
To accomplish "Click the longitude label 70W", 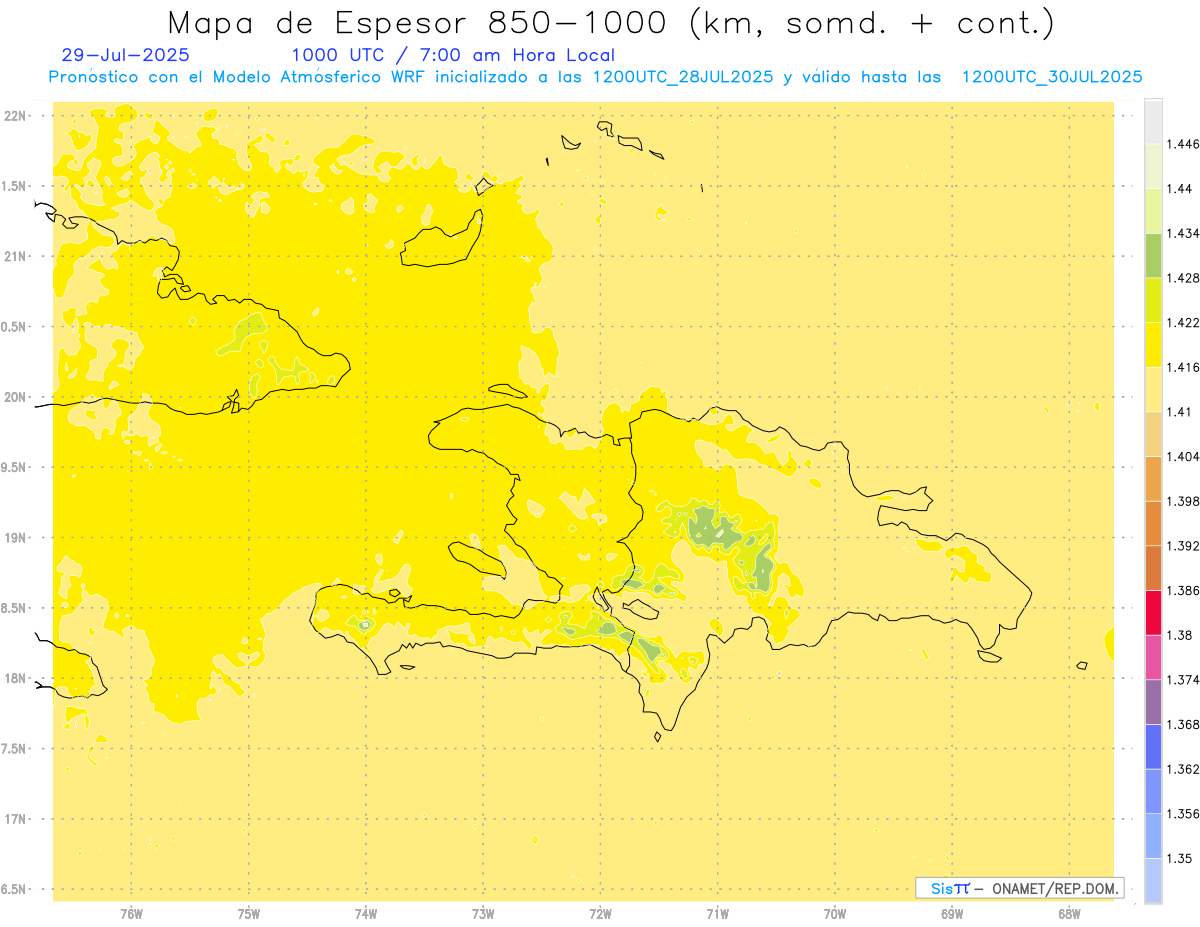I will tap(835, 914).
